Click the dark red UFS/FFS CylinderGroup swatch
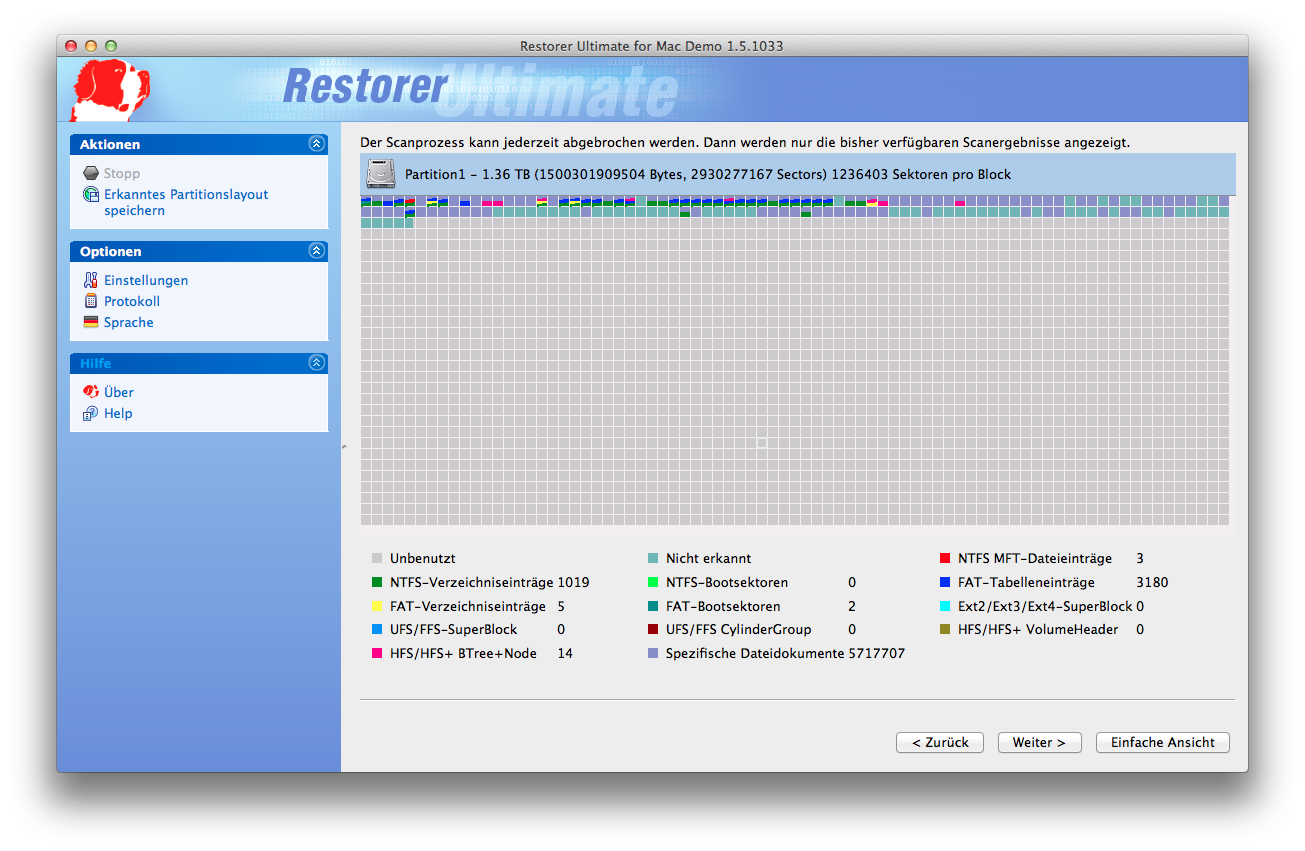This screenshot has height=851, width=1305. (x=653, y=629)
